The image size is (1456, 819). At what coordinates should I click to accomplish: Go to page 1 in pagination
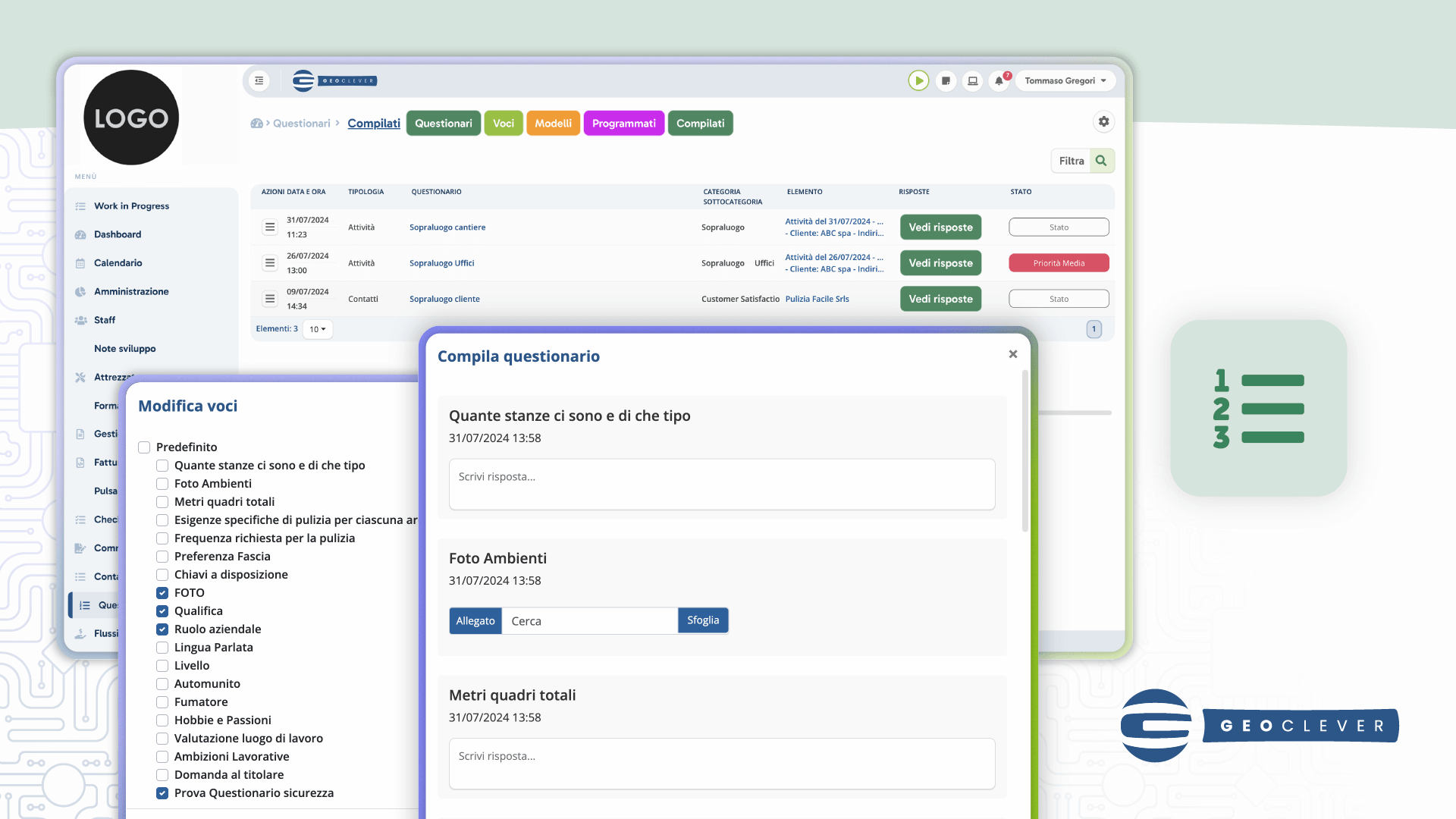1094,329
